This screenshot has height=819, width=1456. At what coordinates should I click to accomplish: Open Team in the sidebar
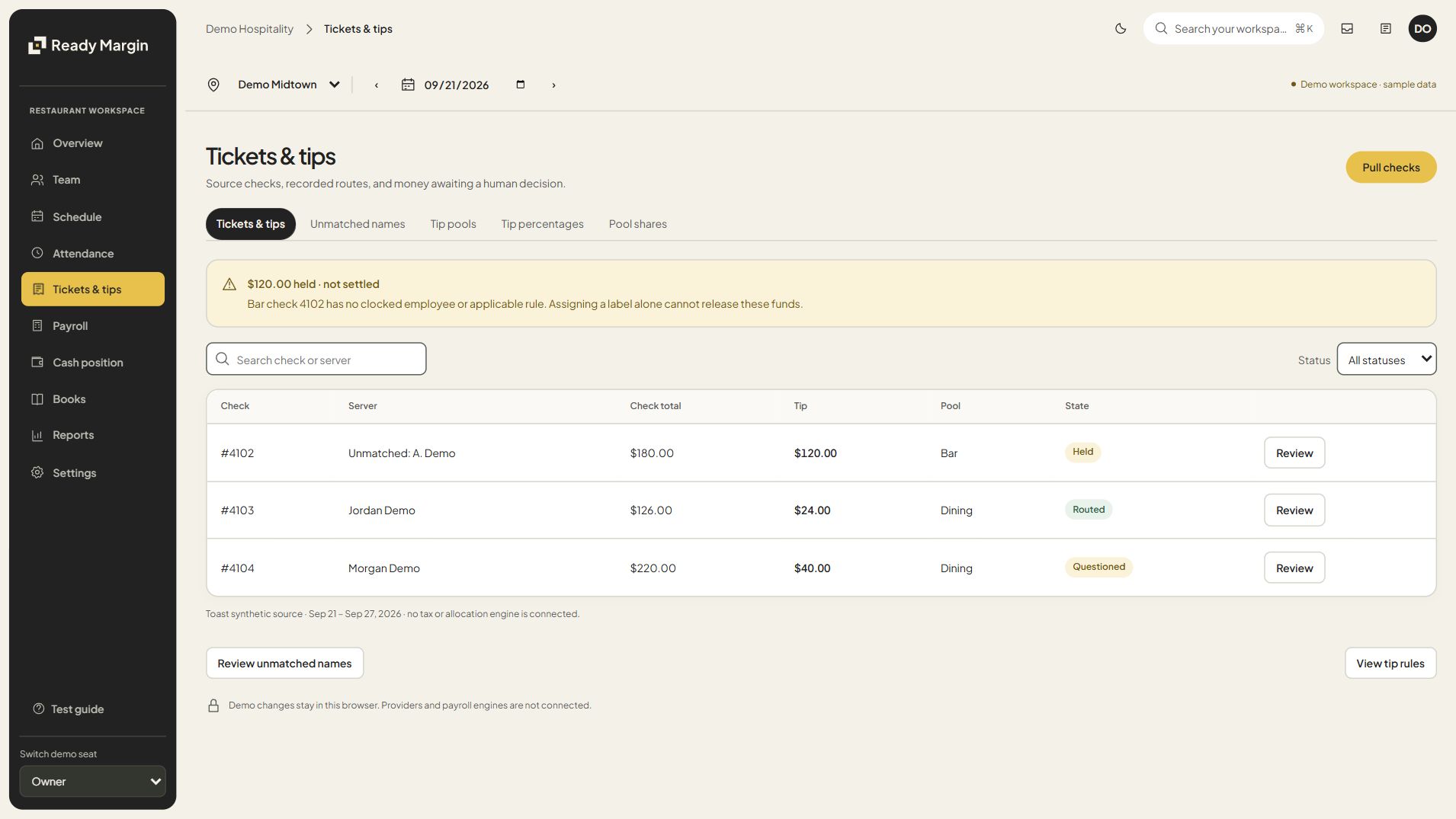93,180
